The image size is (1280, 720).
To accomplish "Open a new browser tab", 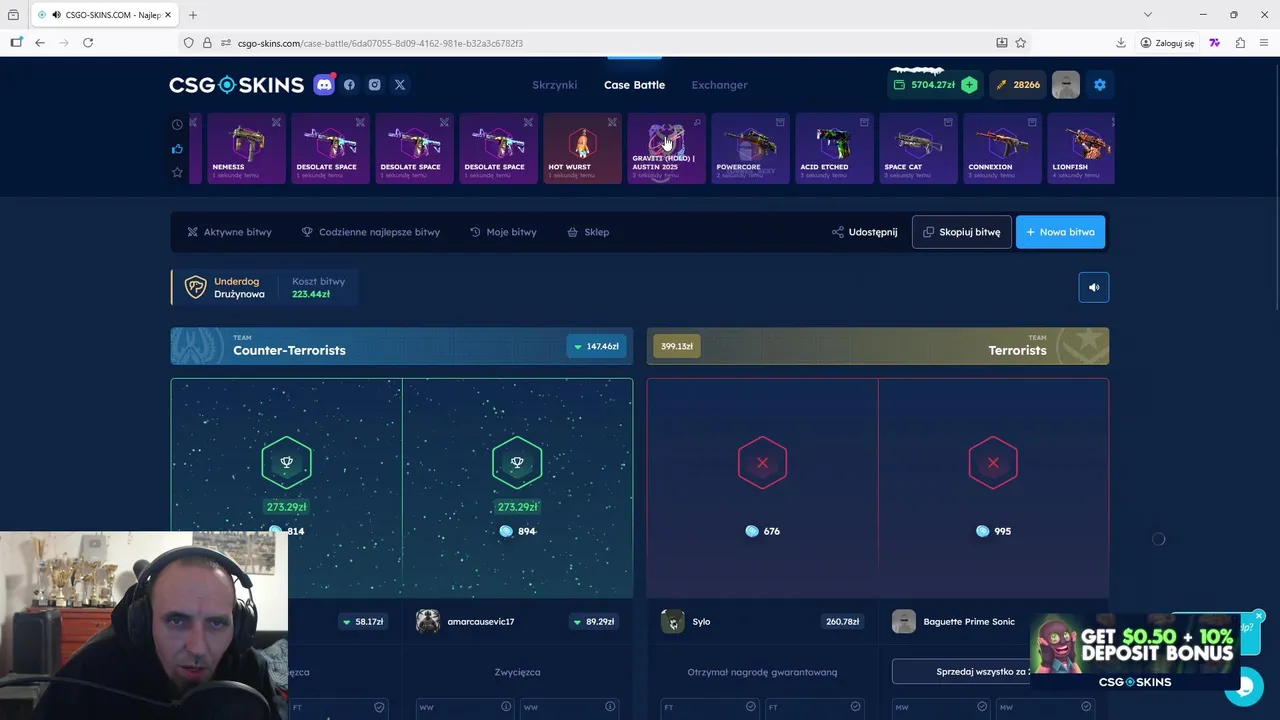I will pos(193,15).
